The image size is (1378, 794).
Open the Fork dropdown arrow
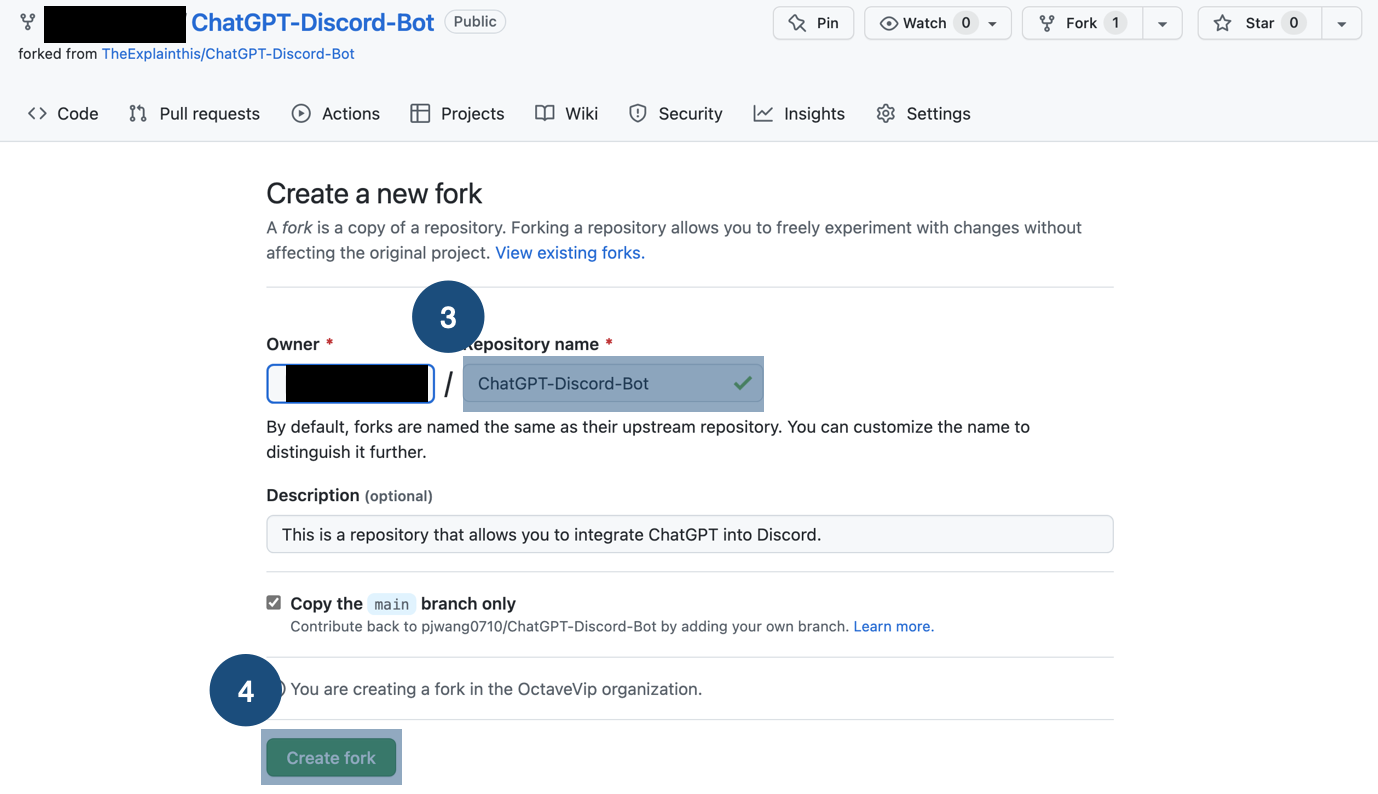[1162, 22]
